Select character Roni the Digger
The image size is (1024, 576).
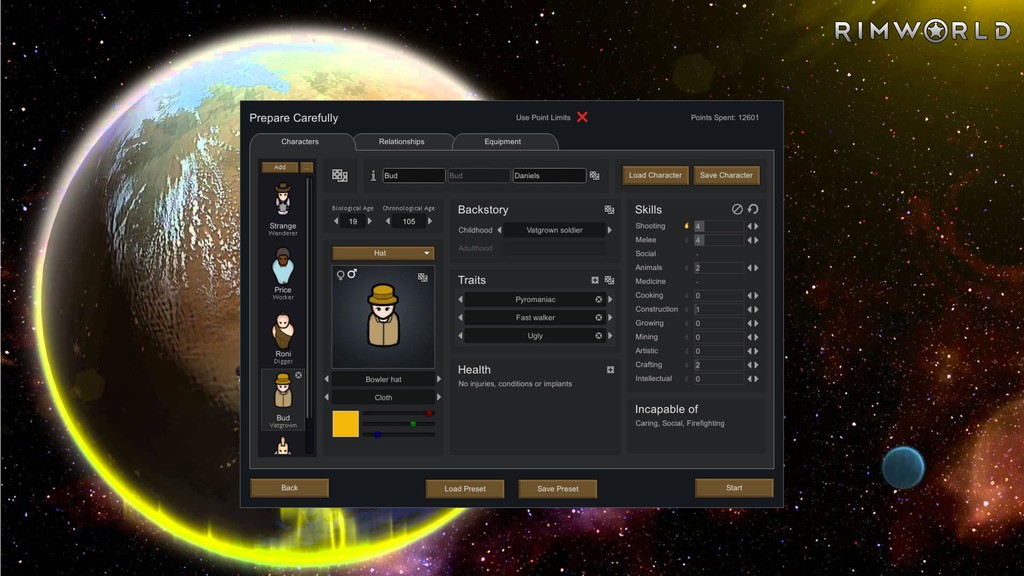(x=283, y=337)
